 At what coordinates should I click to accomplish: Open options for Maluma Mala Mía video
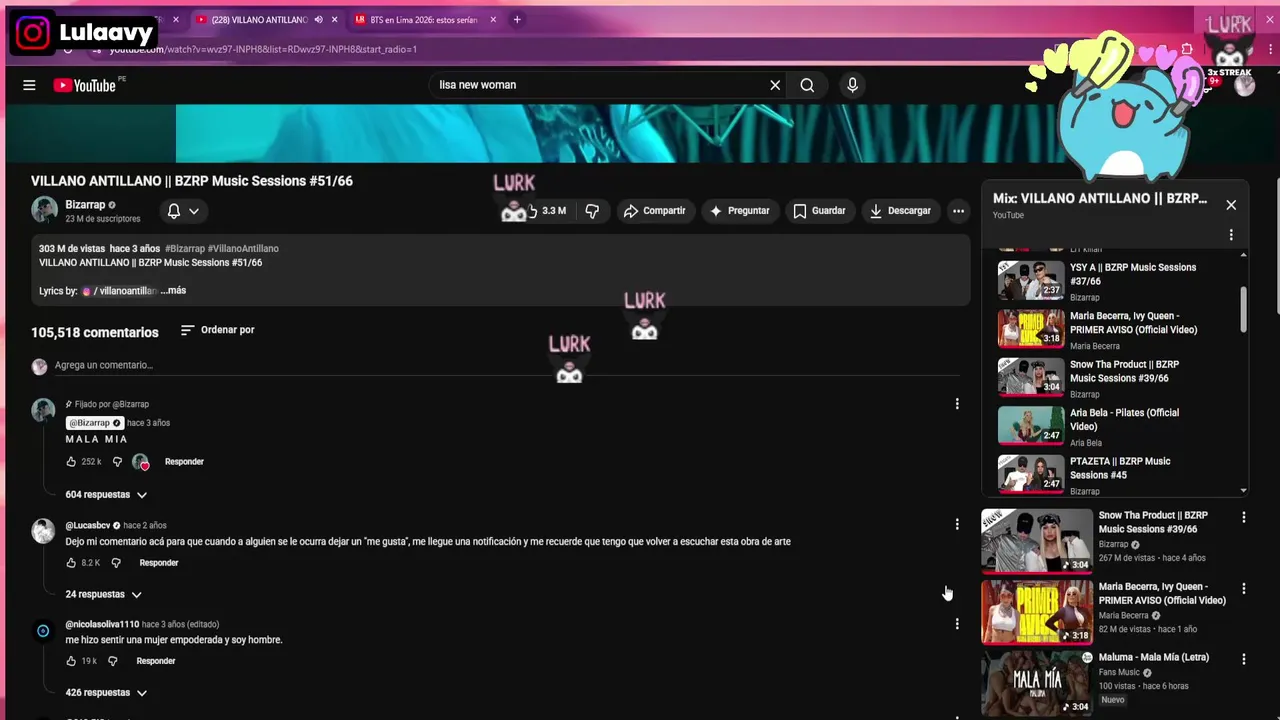(1244, 660)
